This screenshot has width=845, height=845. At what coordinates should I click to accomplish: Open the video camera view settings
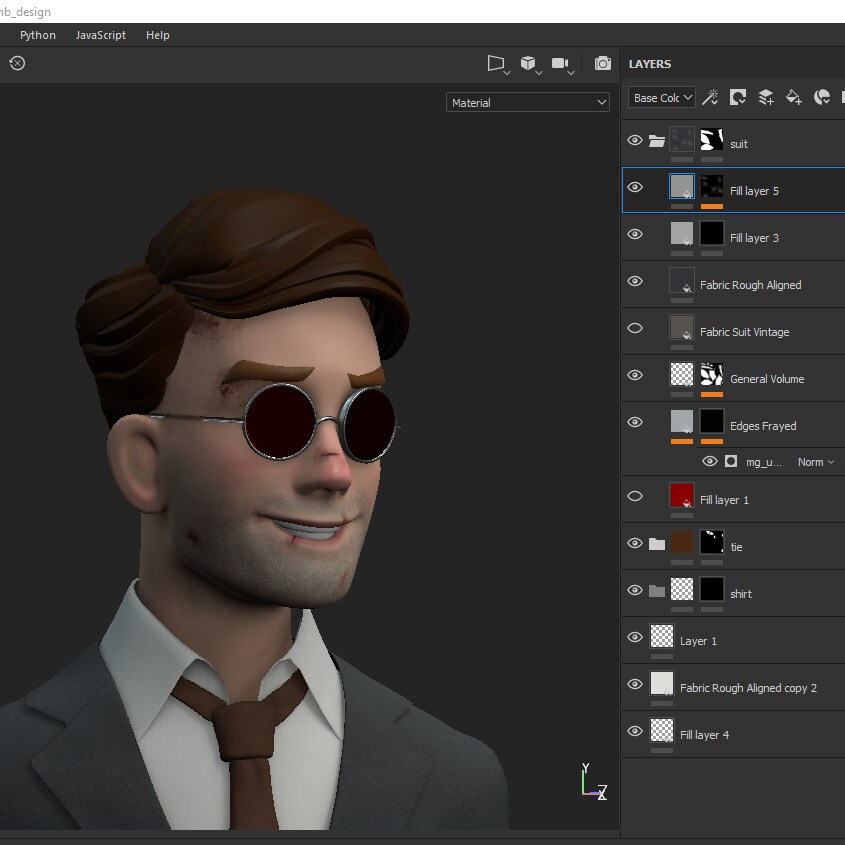click(561, 64)
